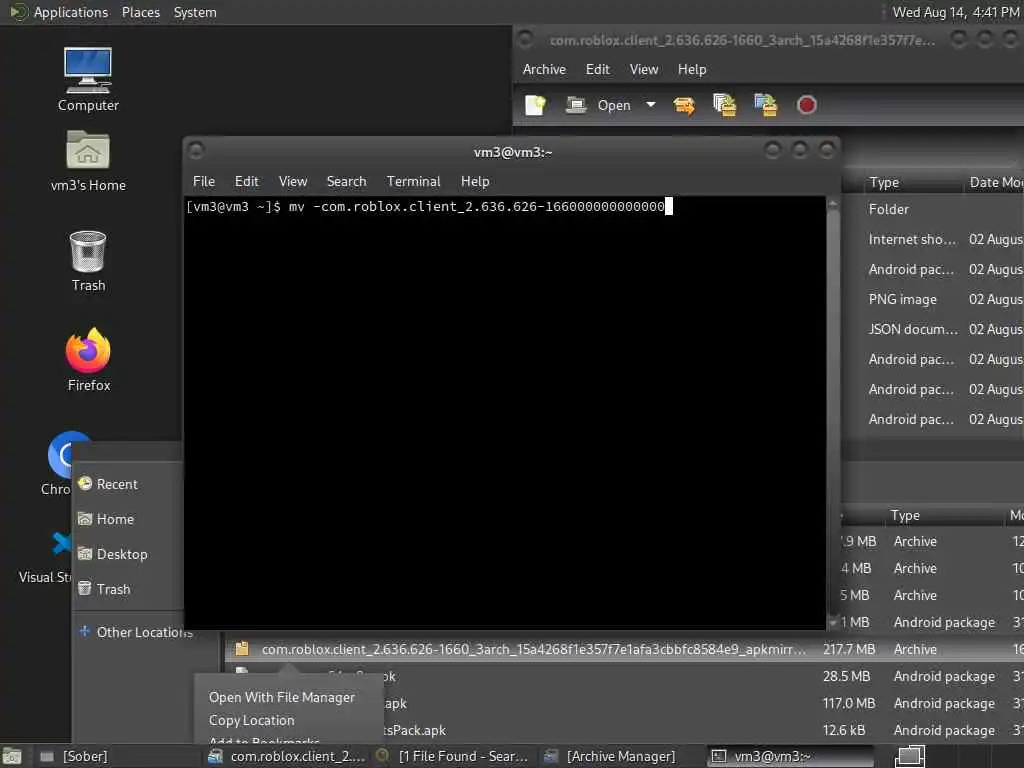The height and width of the screenshot is (768, 1024).
Task: Launch Firefox from the desktop
Action: click(x=88, y=359)
